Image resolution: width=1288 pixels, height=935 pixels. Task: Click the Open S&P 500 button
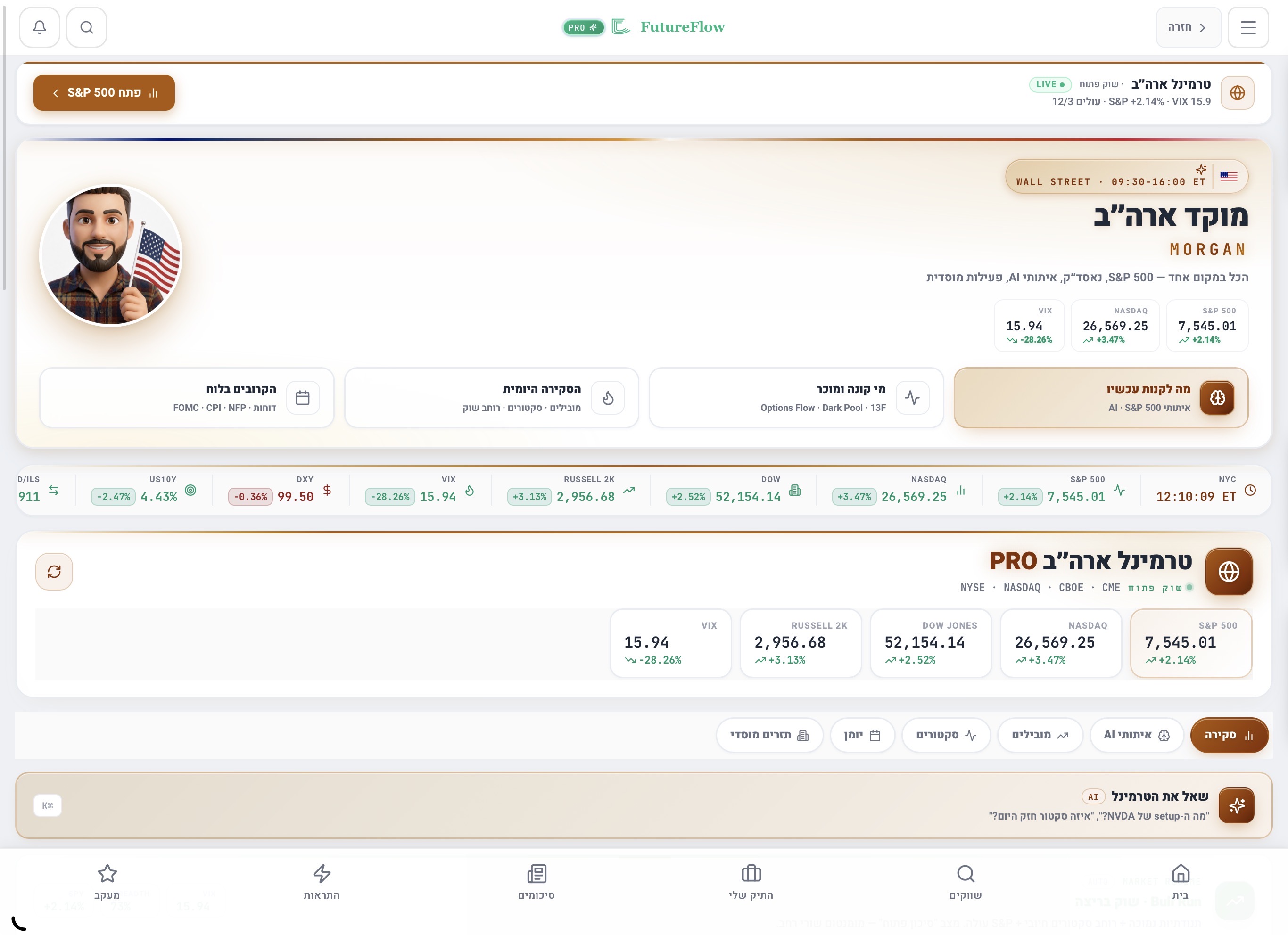(104, 92)
